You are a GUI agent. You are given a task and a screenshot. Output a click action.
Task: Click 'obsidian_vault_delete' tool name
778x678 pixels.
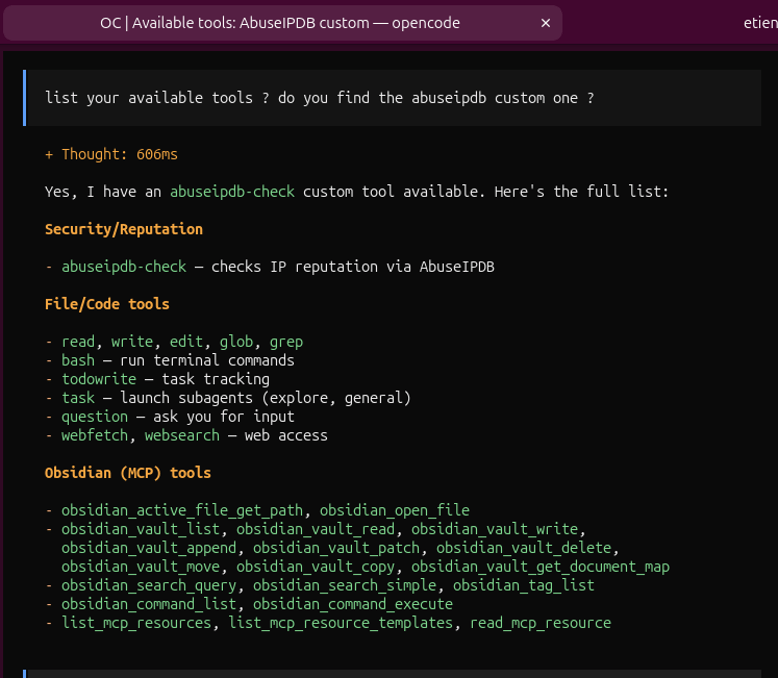(524, 548)
